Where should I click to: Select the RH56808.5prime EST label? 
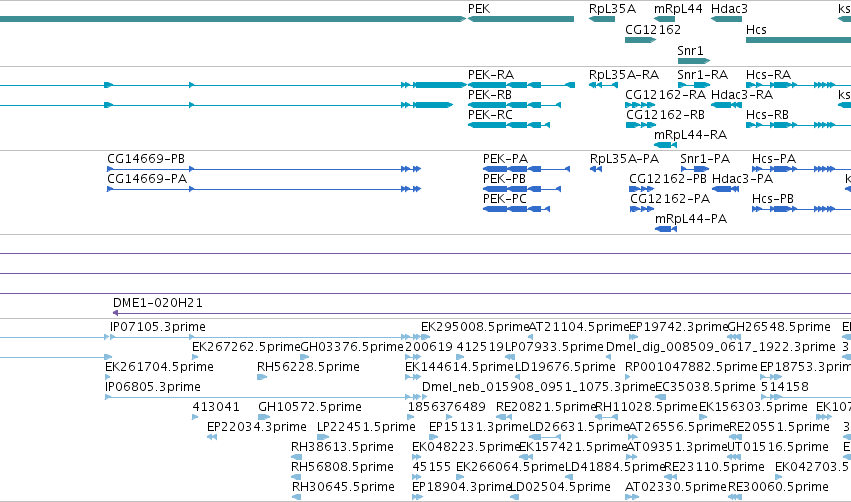pyautogui.click(x=342, y=467)
